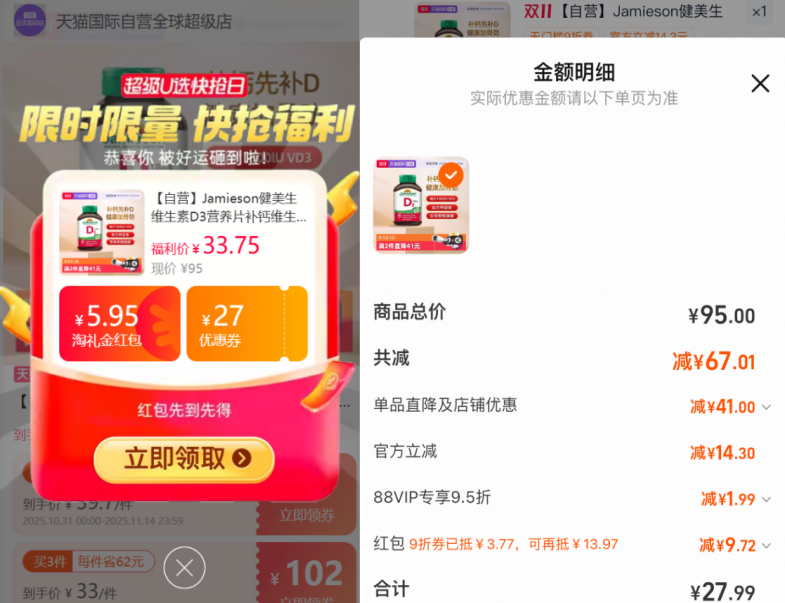Select the ¥5.95 淘礼金红包 card
Viewport: 785px width, 603px height.
[120, 324]
